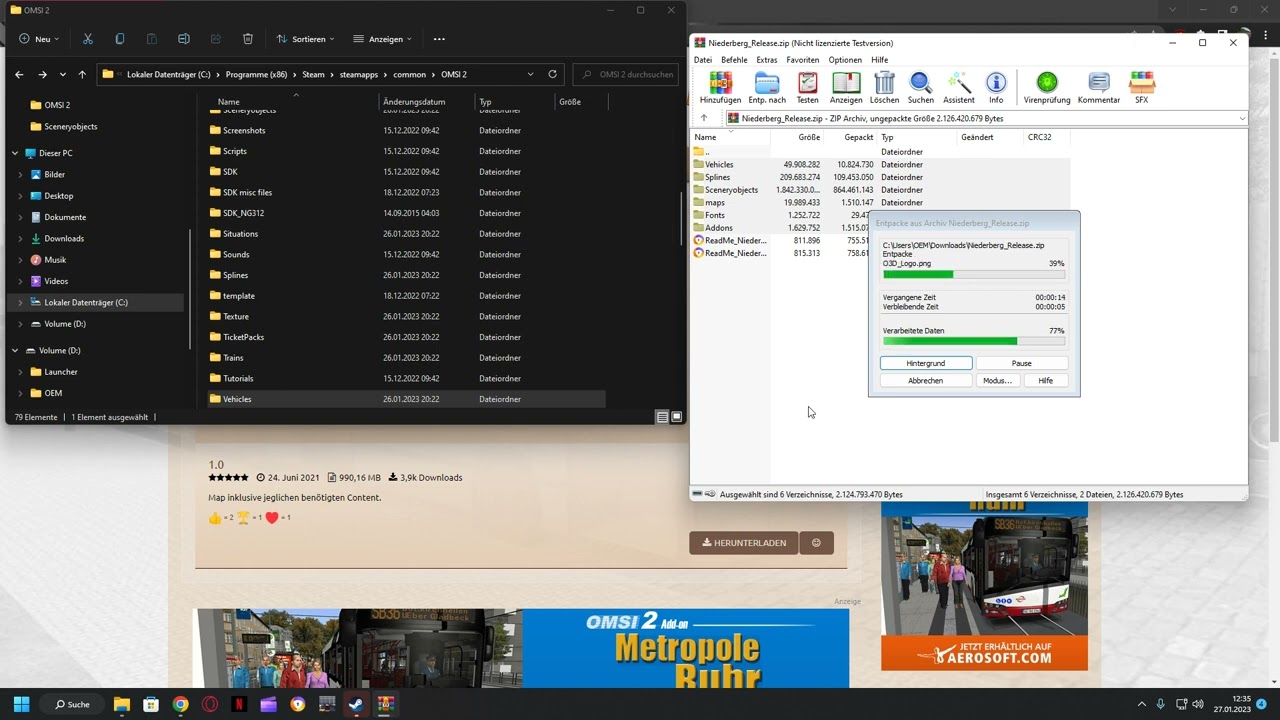
Task: Open the WinRAR Anzeigen book icon
Action: [846, 88]
